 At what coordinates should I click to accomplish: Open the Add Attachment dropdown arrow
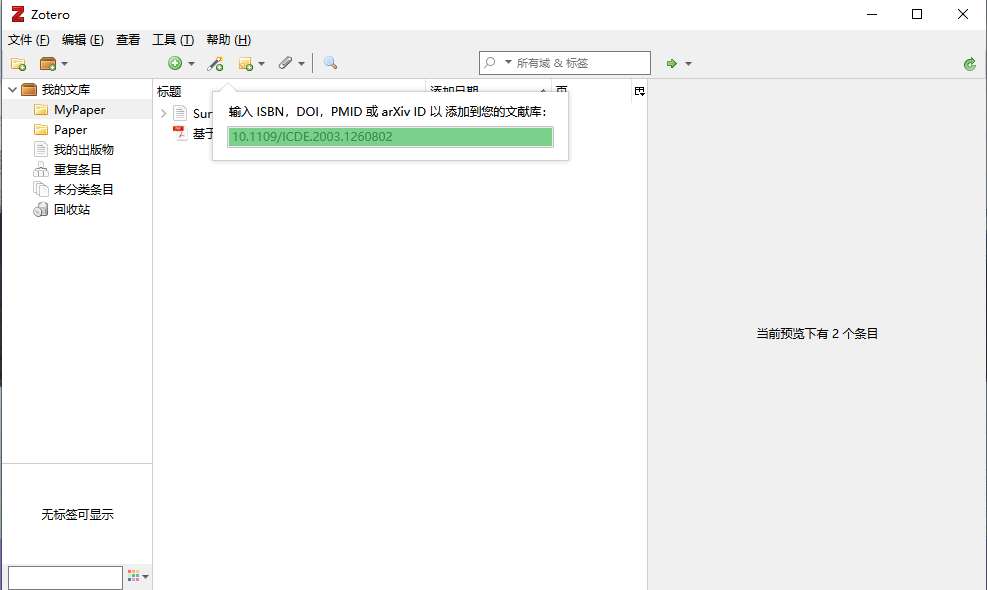tap(302, 64)
